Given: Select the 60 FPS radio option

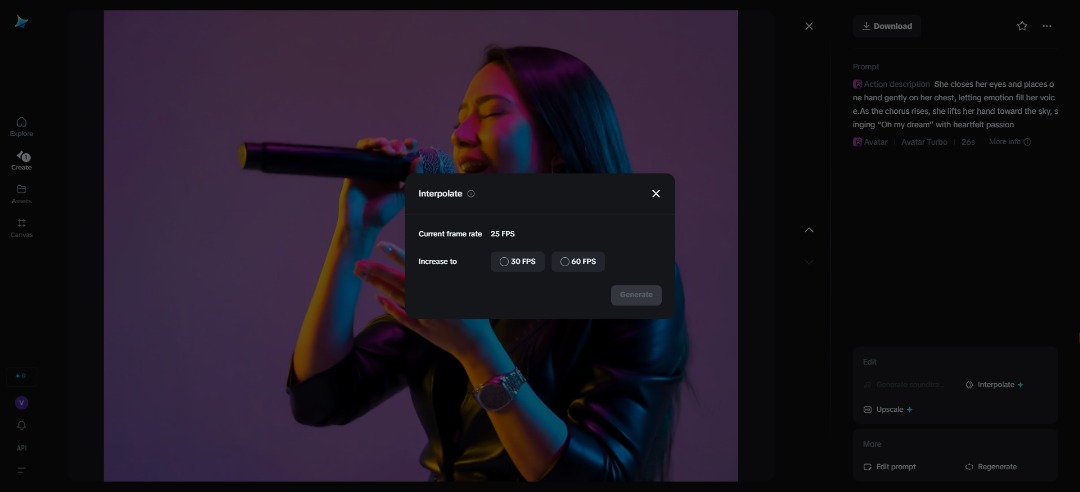Looking at the screenshot, I should click(x=578, y=262).
